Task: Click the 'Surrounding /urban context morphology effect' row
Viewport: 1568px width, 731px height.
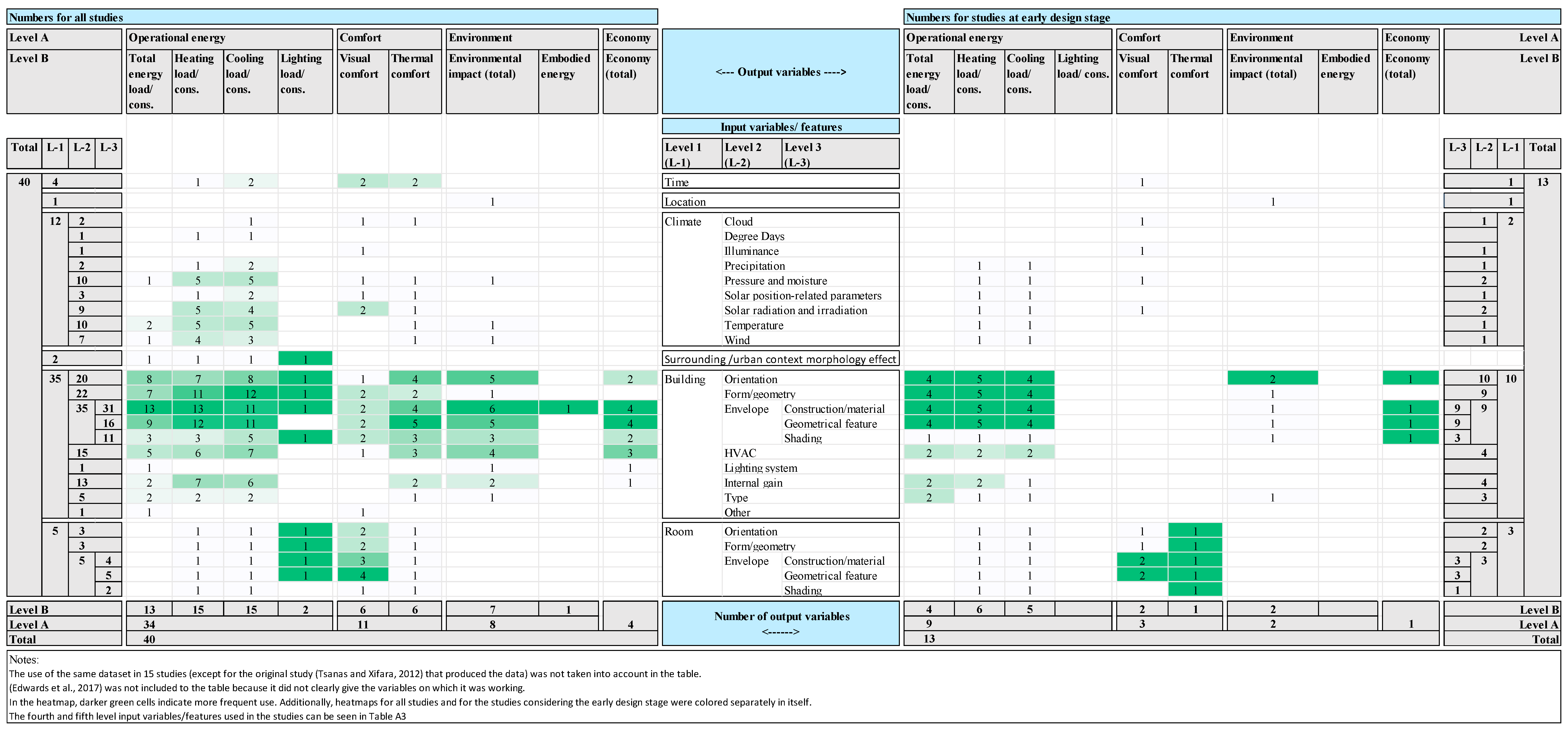Action: tap(780, 359)
